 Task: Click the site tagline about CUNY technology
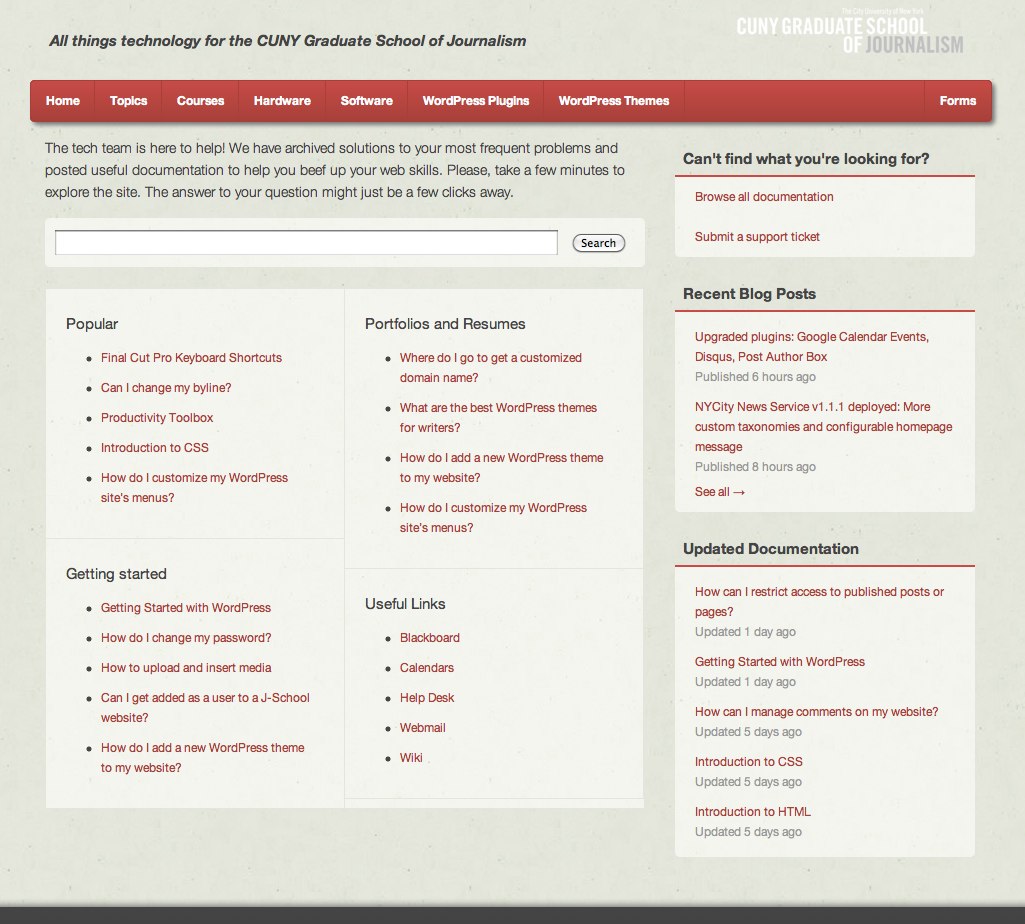(x=288, y=41)
